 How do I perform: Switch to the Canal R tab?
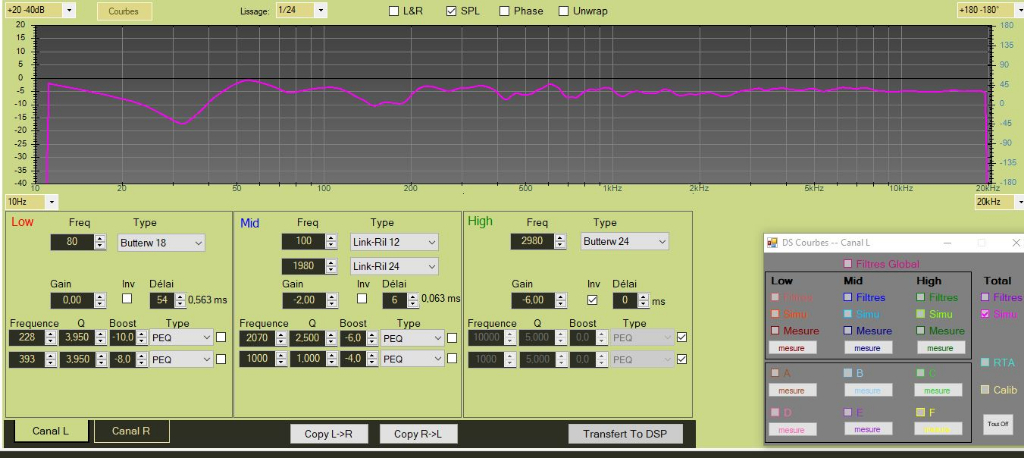(131, 431)
